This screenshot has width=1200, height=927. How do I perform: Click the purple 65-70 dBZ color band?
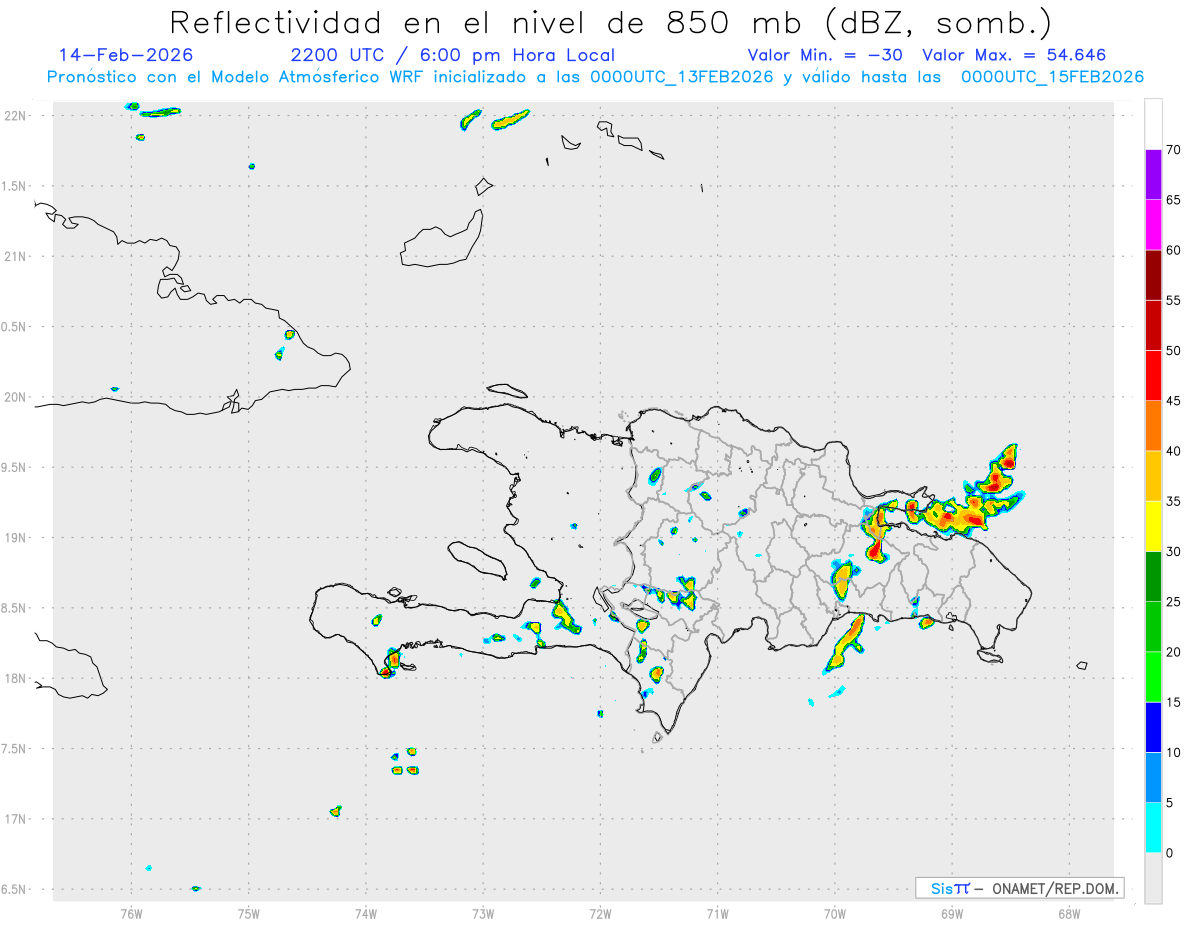click(1153, 175)
